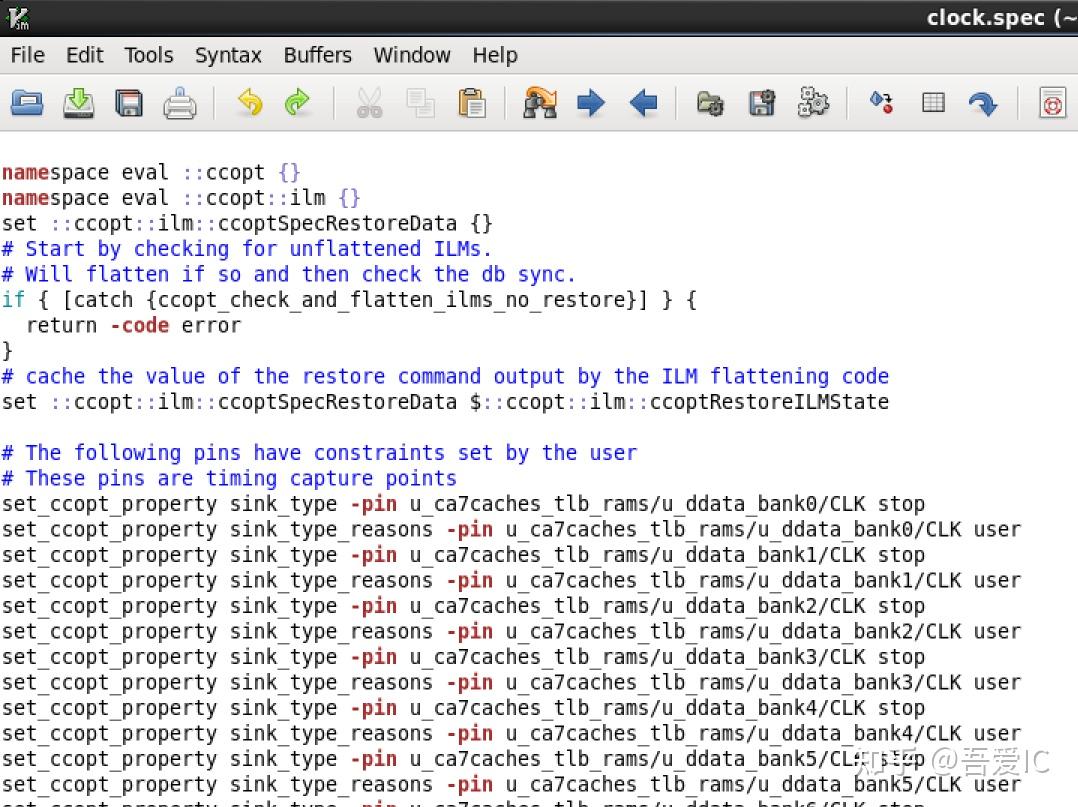Print the file using the printer icon
The image size is (1078, 807).
click(x=180, y=103)
